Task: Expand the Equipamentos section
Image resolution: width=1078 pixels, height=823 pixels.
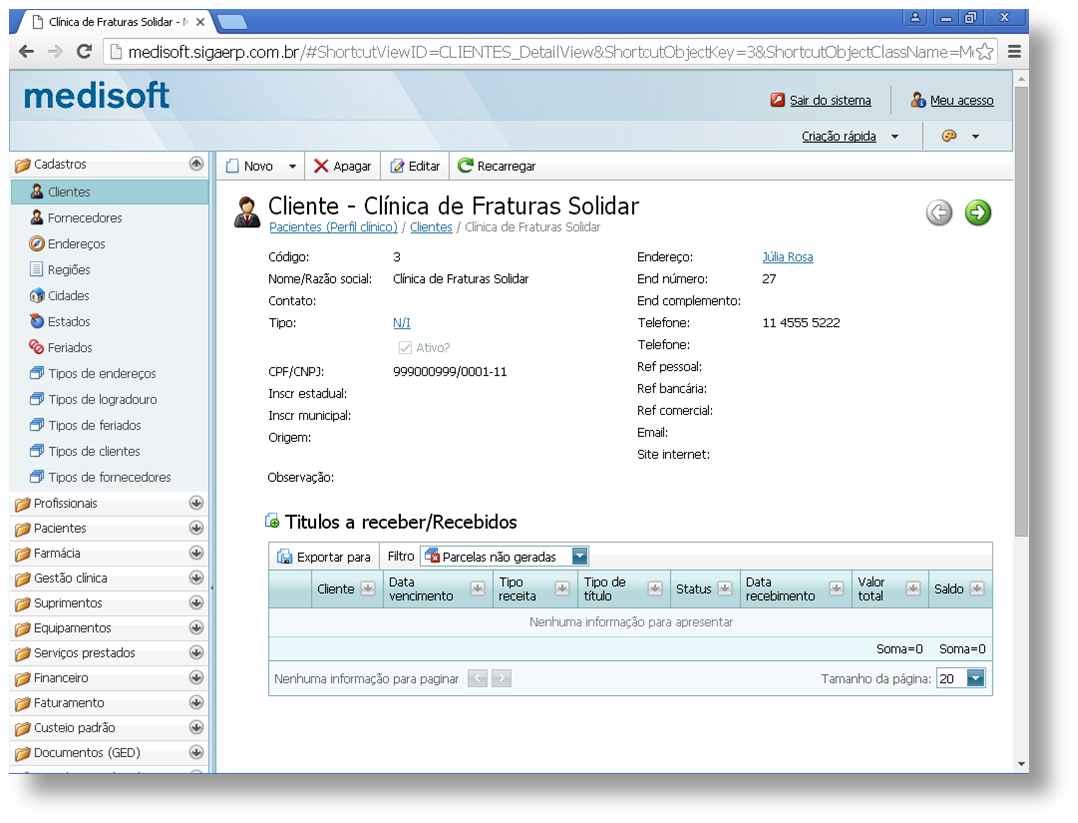Action: [196, 628]
